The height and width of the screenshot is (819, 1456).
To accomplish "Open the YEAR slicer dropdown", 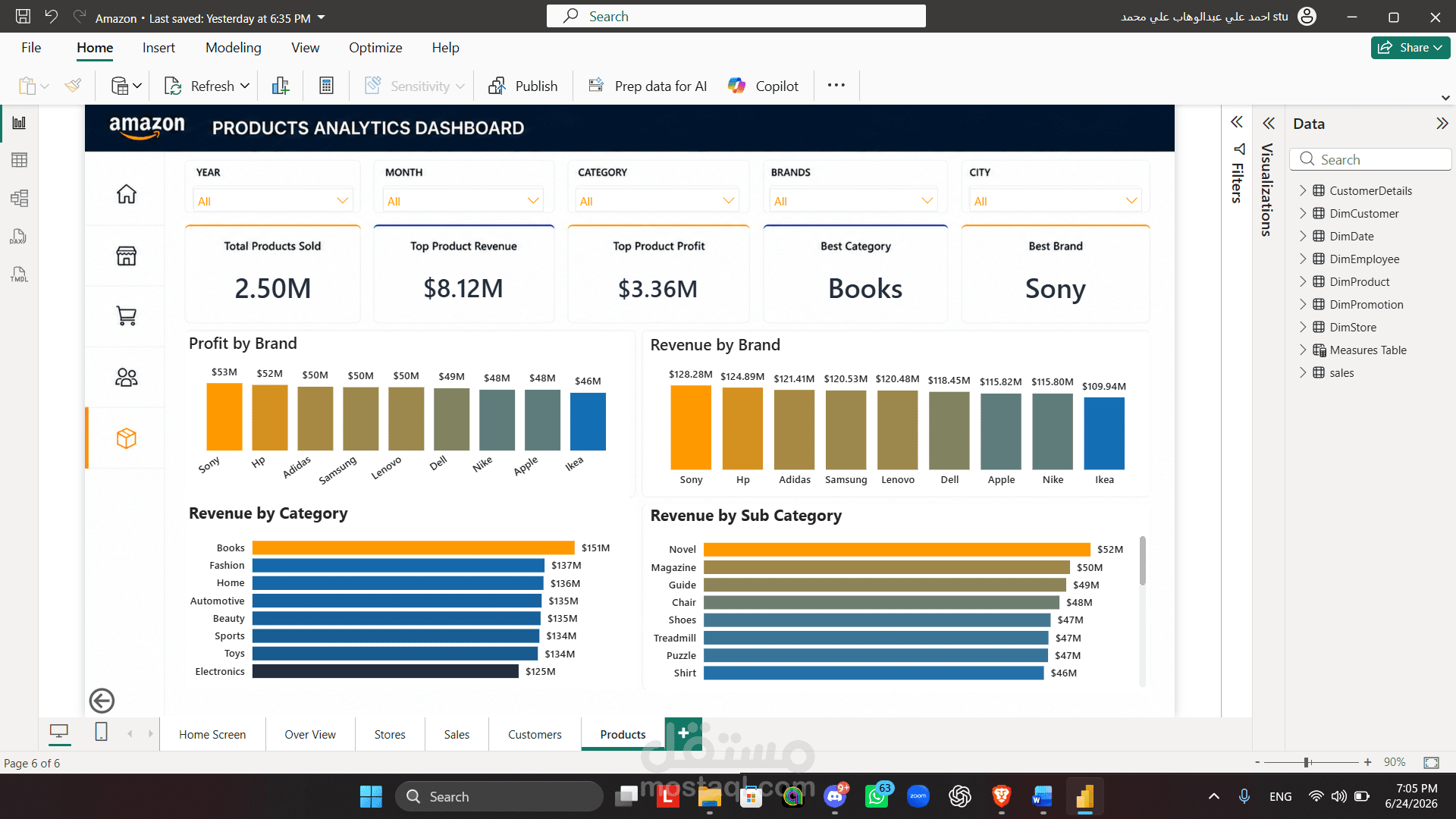I will pos(272,201).
